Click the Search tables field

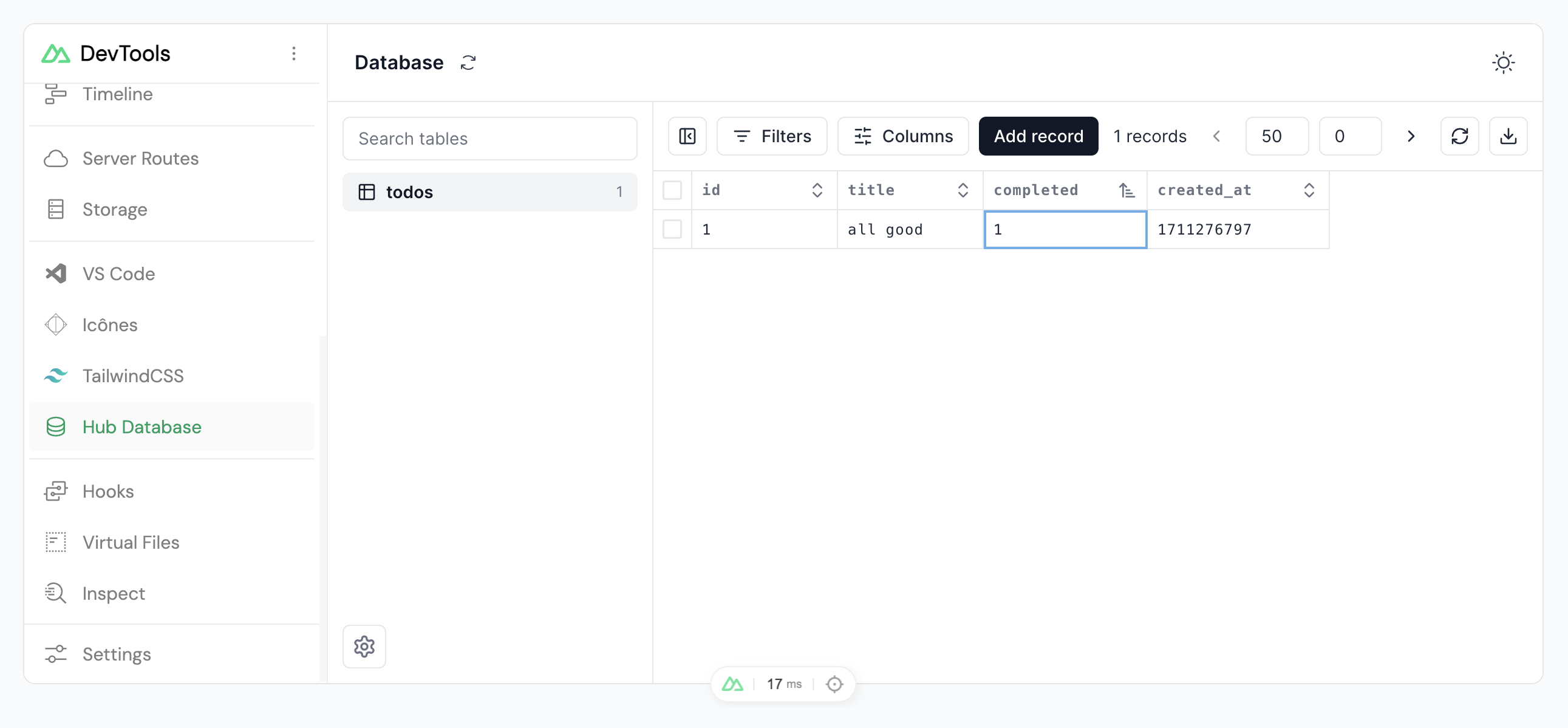[x=489, y=139]
